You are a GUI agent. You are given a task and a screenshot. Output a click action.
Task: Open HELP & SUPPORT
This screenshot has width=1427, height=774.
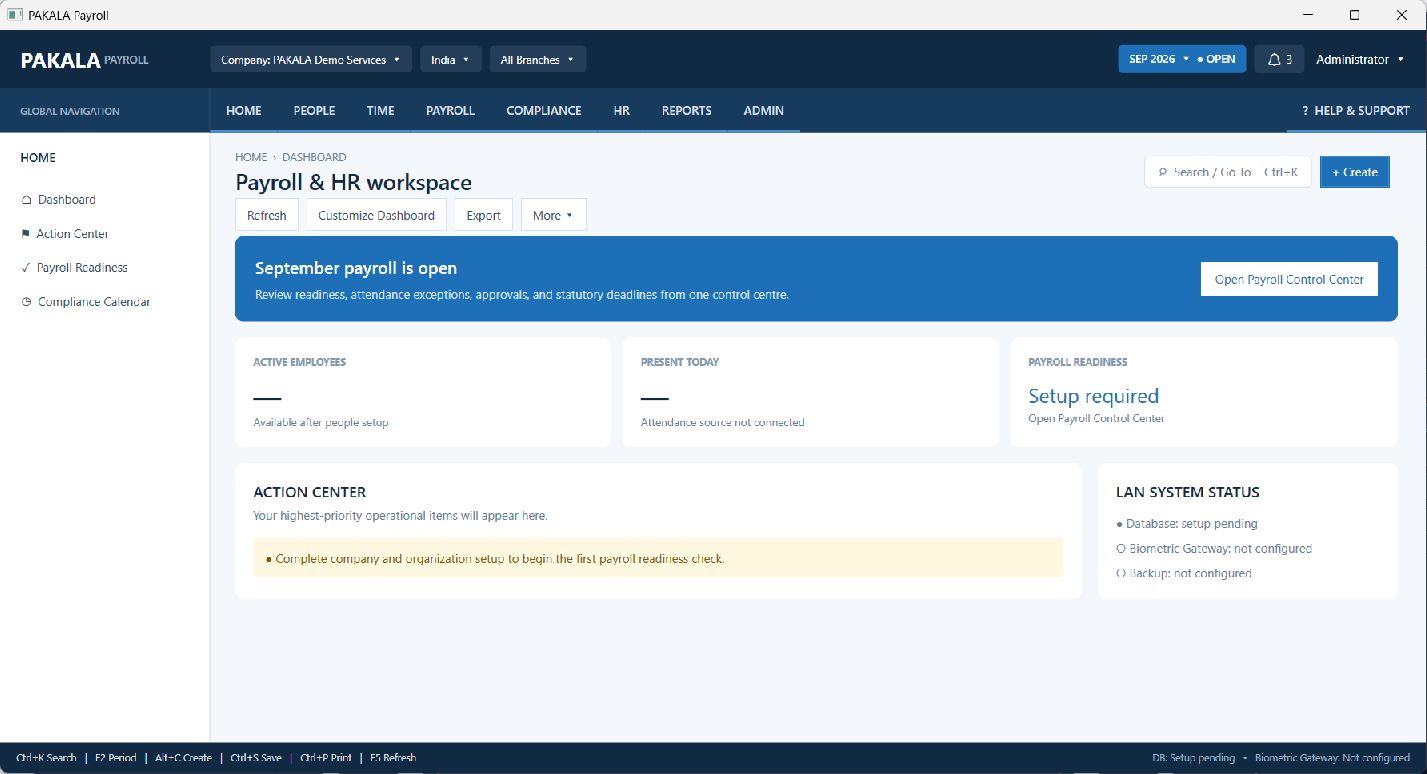tap(1356, 110)
